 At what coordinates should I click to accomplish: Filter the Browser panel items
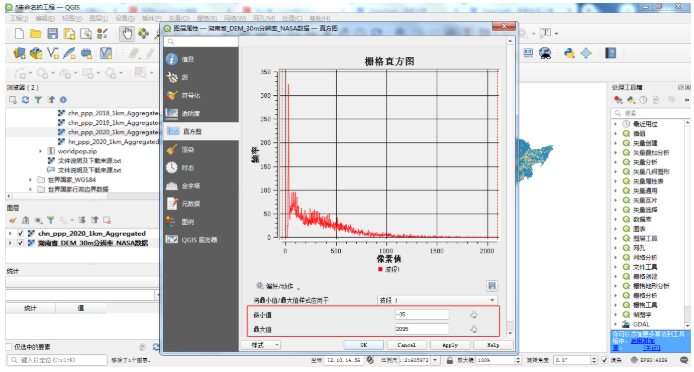click(x=38, y=100)
